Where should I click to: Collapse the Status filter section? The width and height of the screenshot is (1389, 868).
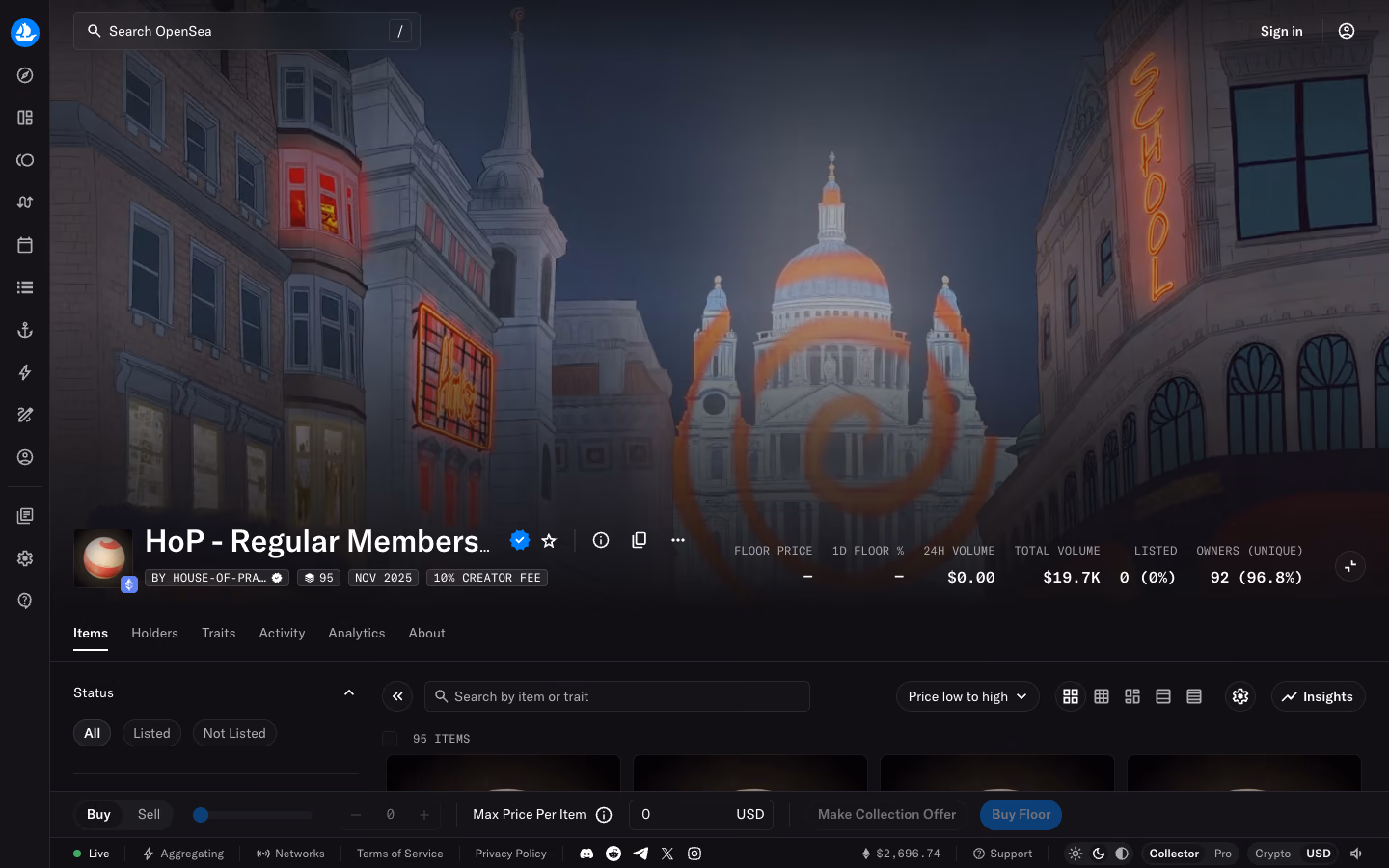349,692
